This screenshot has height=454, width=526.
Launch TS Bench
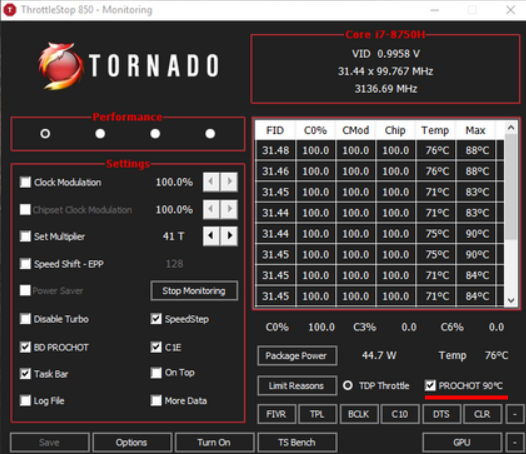[297, 443]
